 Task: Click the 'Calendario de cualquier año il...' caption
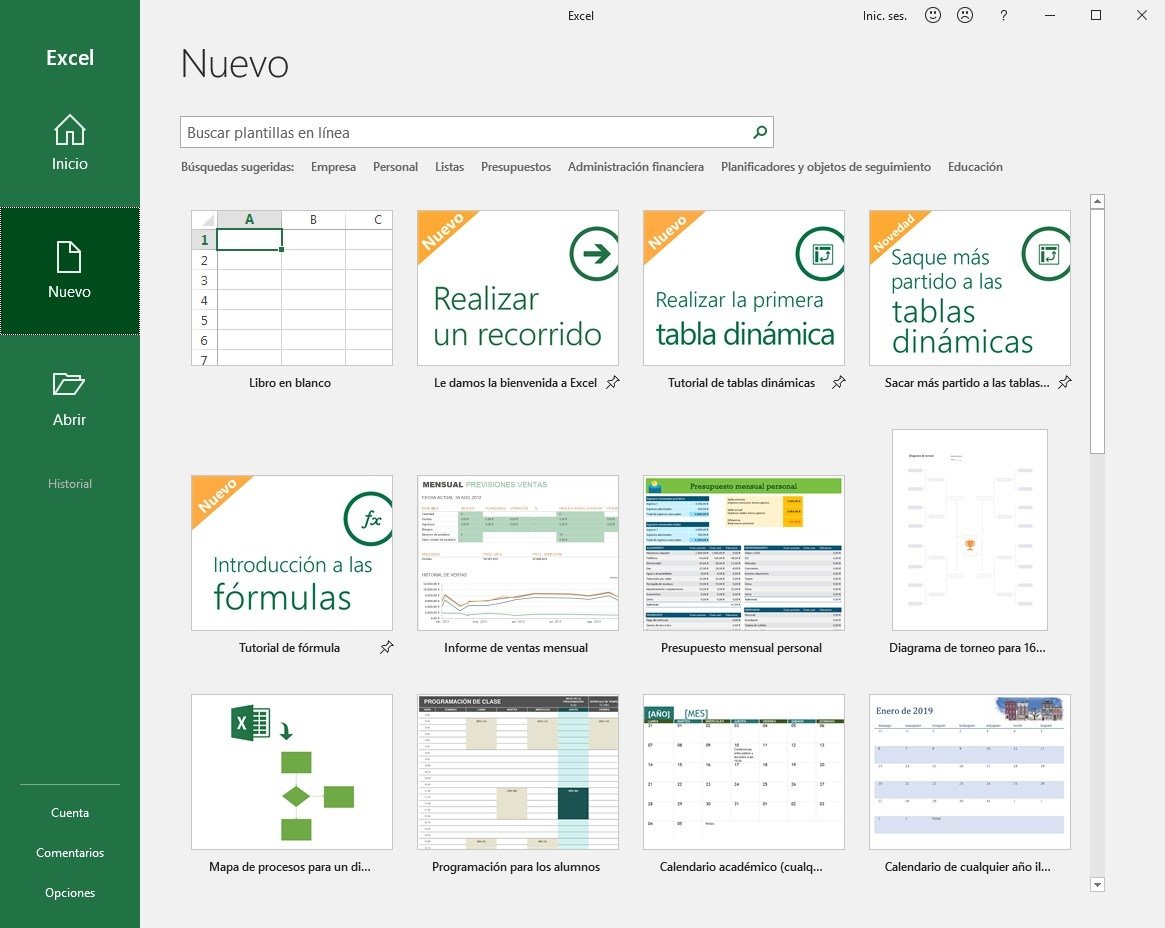coord(967,867)
